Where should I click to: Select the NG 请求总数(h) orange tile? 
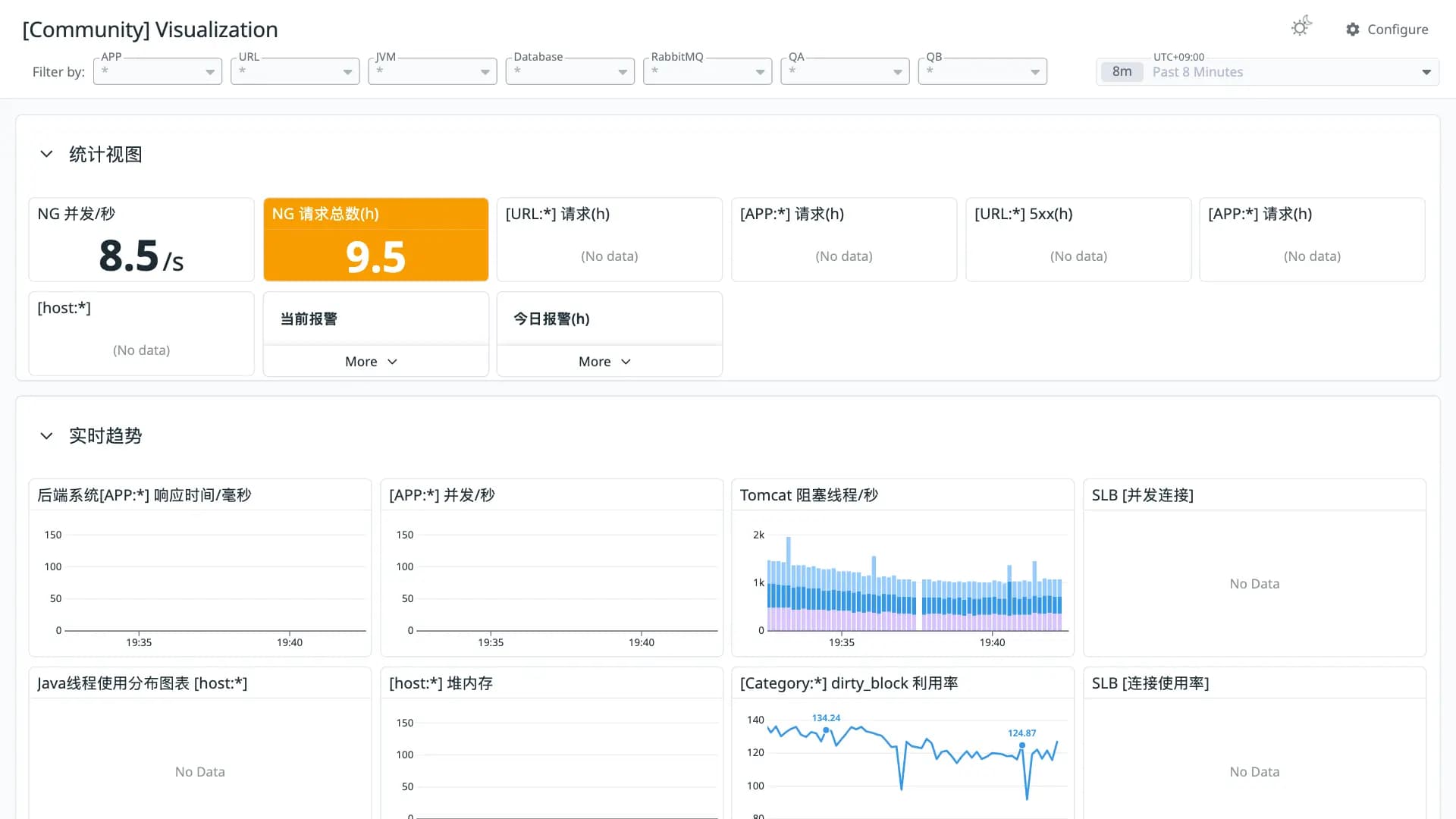click(375, 240)
